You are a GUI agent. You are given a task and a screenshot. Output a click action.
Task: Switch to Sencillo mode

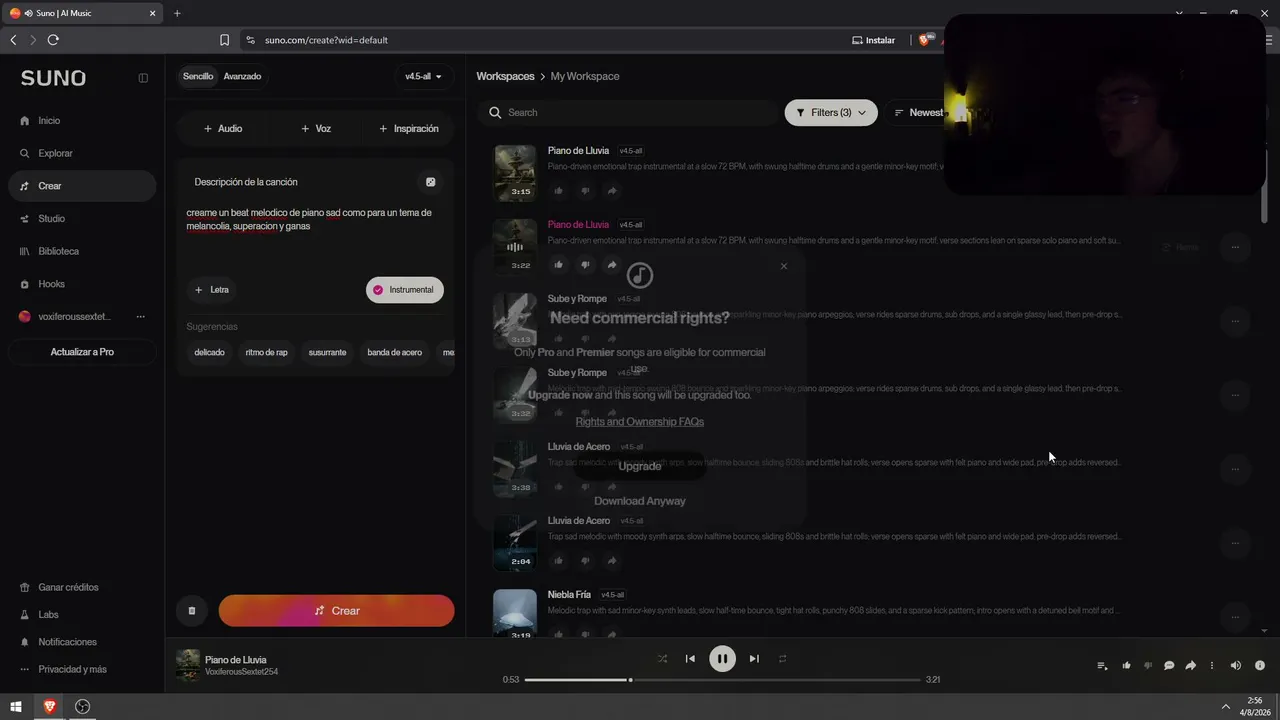[198, 77]
